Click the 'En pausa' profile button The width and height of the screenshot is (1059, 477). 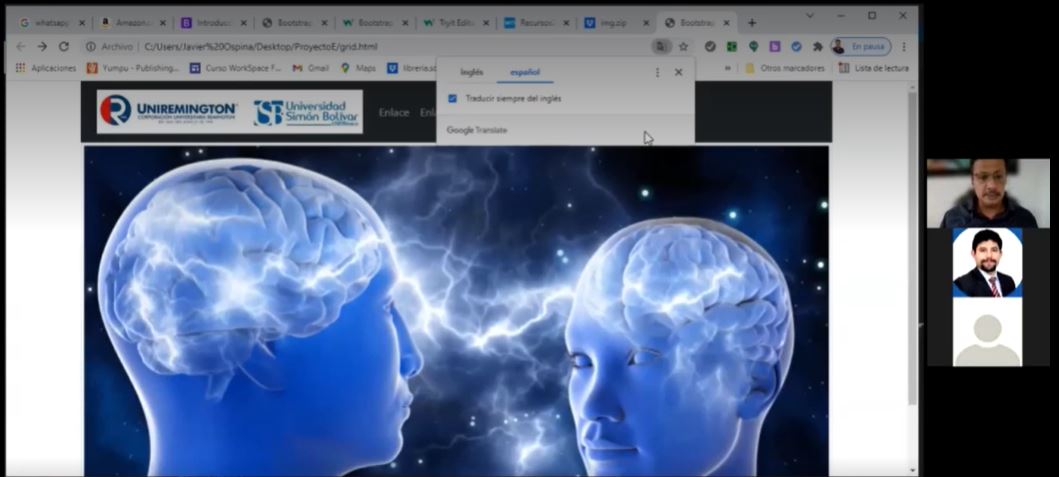[861, 46]
